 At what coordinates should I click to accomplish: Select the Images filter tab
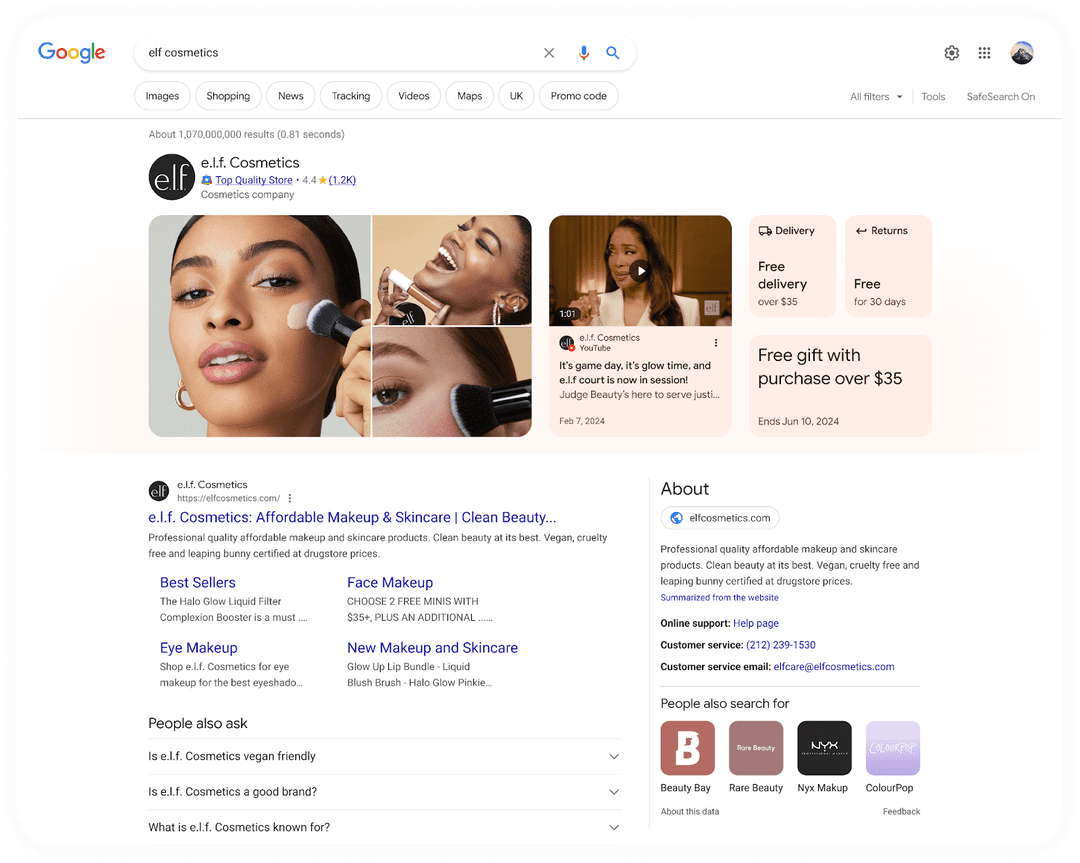coord(162,96)
